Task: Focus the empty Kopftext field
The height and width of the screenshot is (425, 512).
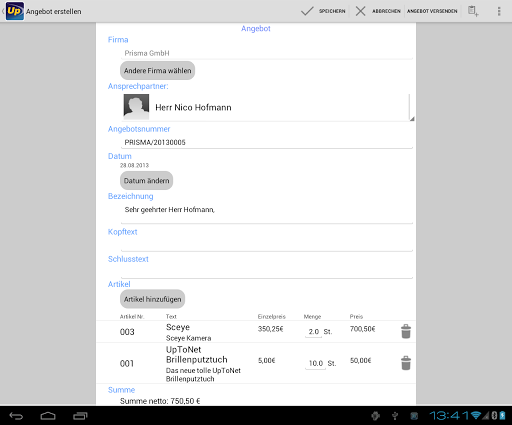Action: click(267, 244)
